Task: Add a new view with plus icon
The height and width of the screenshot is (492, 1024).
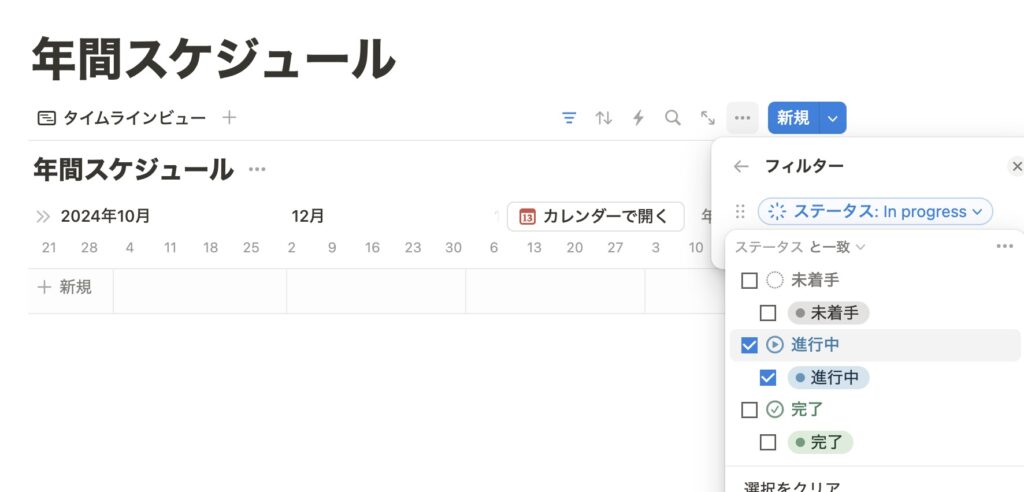Action: (x=229, y=118)
